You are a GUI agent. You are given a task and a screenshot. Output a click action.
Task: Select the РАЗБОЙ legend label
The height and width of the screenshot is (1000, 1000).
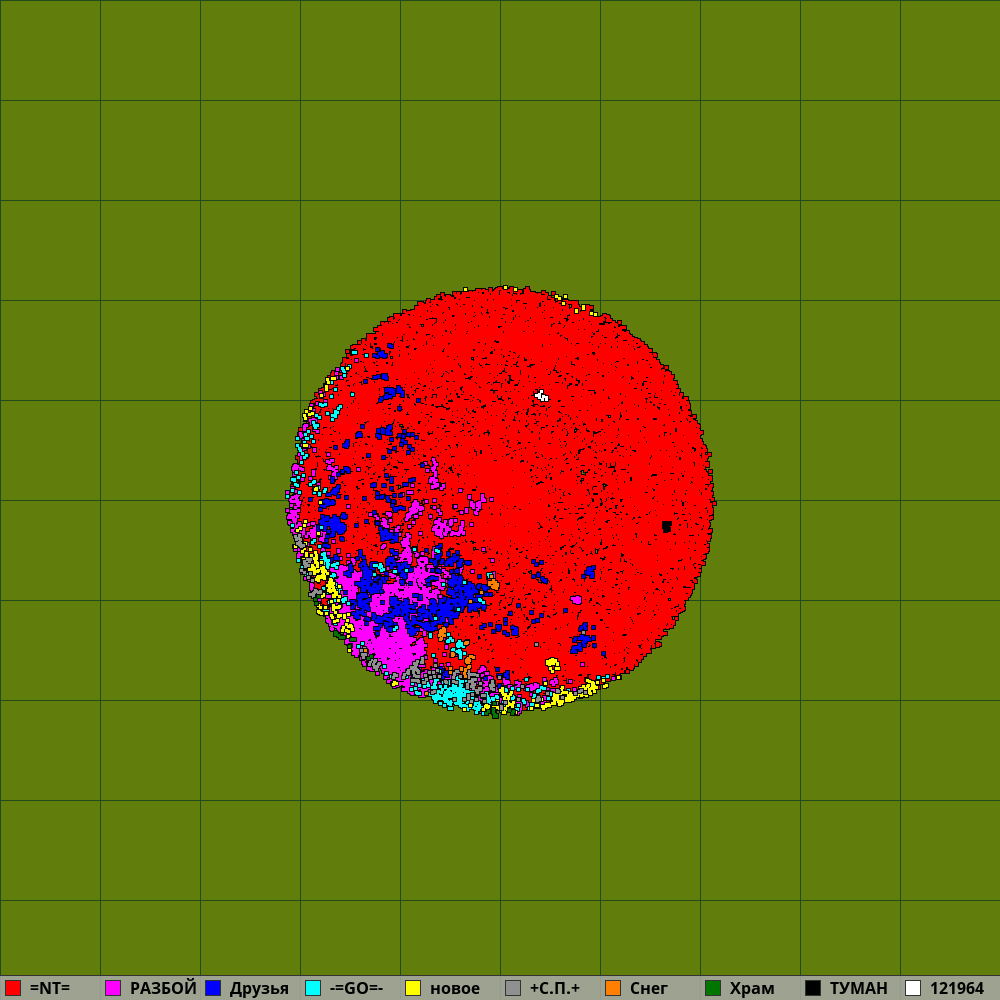pyautogui.click(x=163, y=988)
